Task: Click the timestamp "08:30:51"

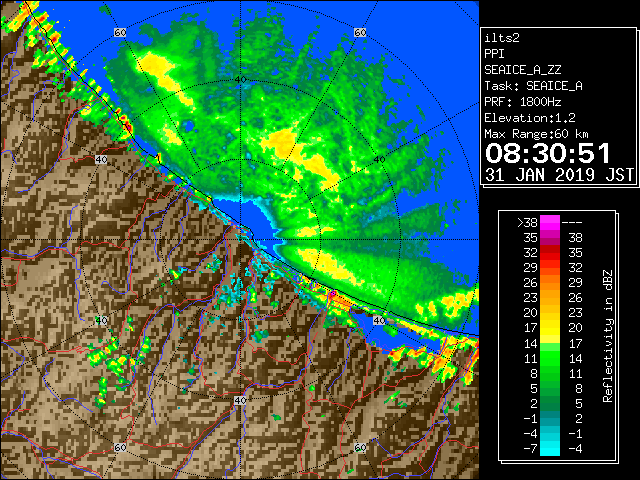Action: (548, 153)
